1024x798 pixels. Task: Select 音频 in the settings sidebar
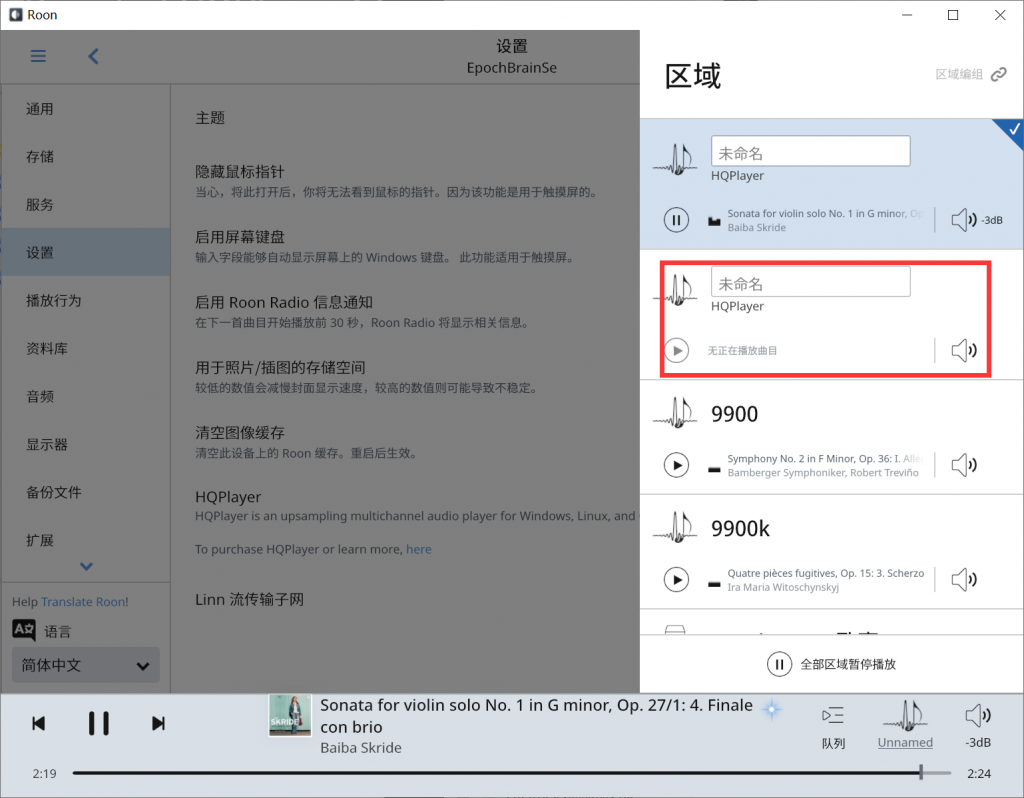(x=40, y=397)
